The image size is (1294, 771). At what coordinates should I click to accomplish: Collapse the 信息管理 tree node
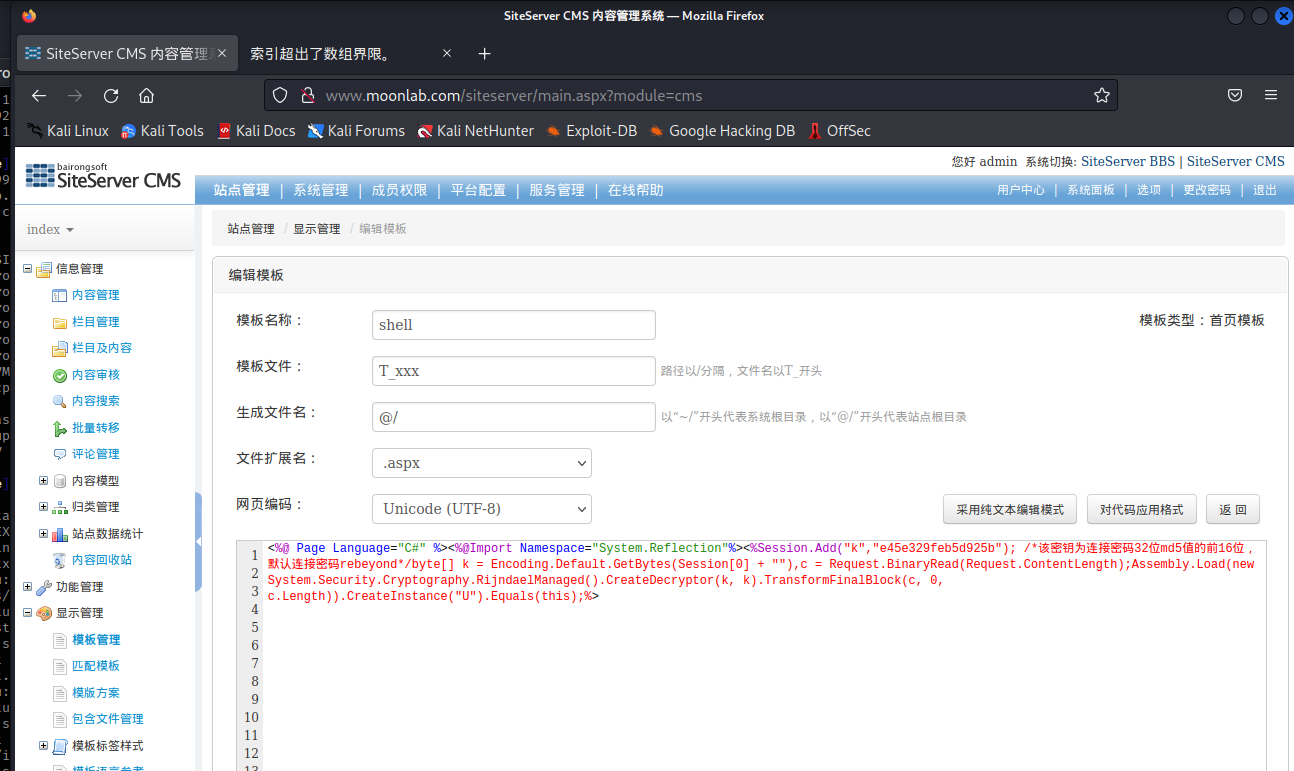(x=27, y=269)
